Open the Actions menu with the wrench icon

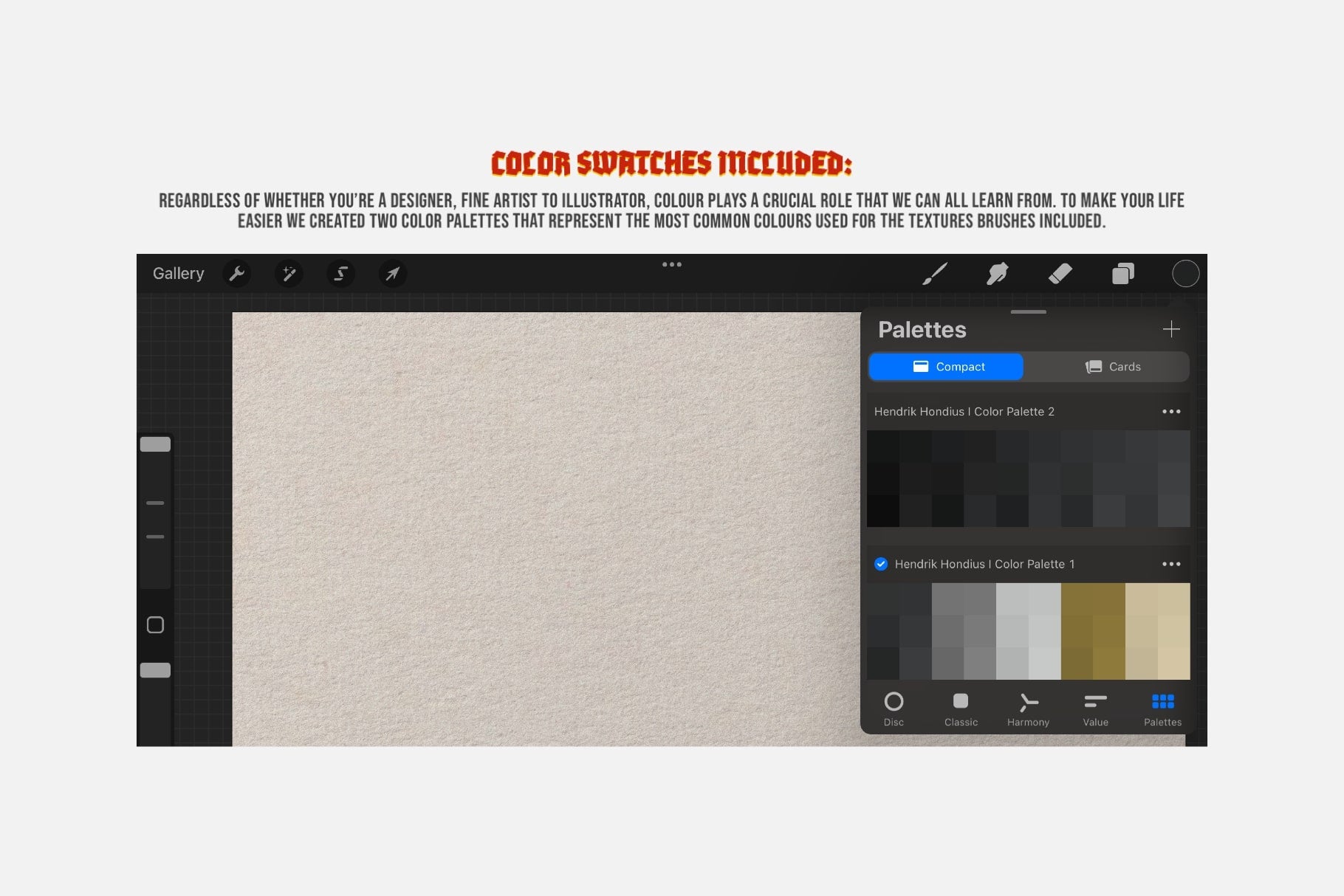(238, 274)
